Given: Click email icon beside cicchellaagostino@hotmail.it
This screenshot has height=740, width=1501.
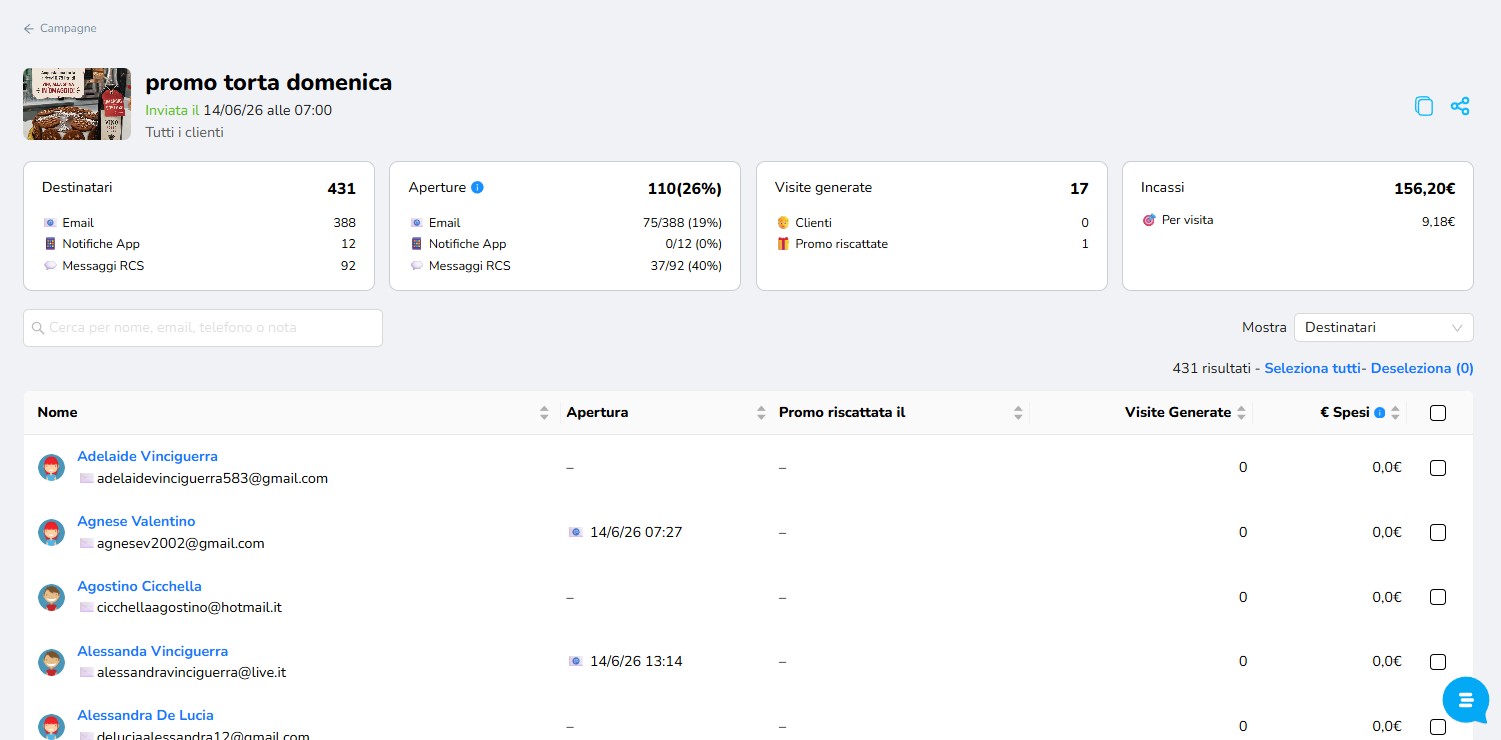Looking at the screenshot, I should point(86,608).
